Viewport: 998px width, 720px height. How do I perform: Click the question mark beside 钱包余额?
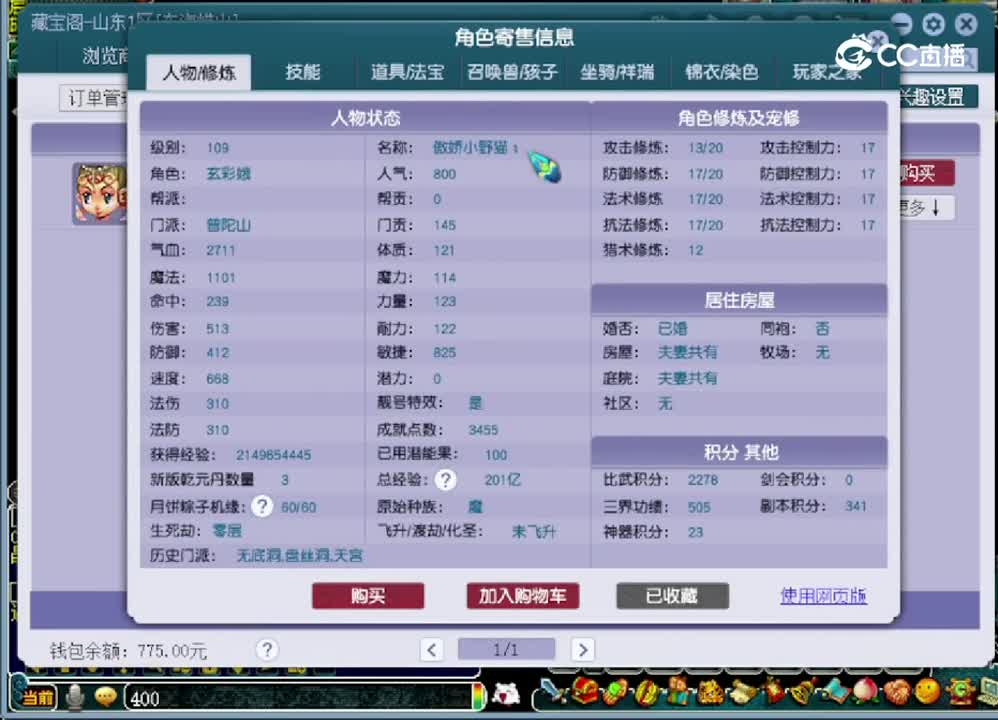point(266,650)
